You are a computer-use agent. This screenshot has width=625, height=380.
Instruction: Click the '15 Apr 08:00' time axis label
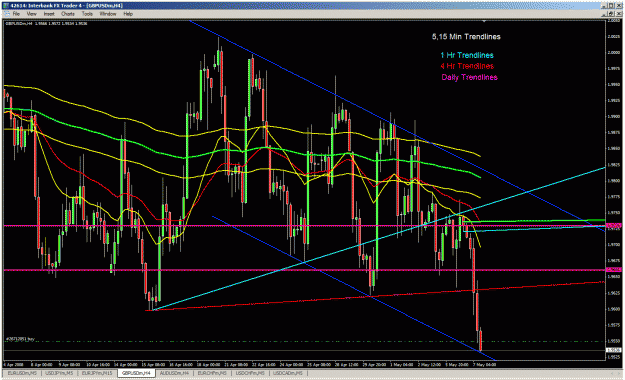[x=154, y=364]
